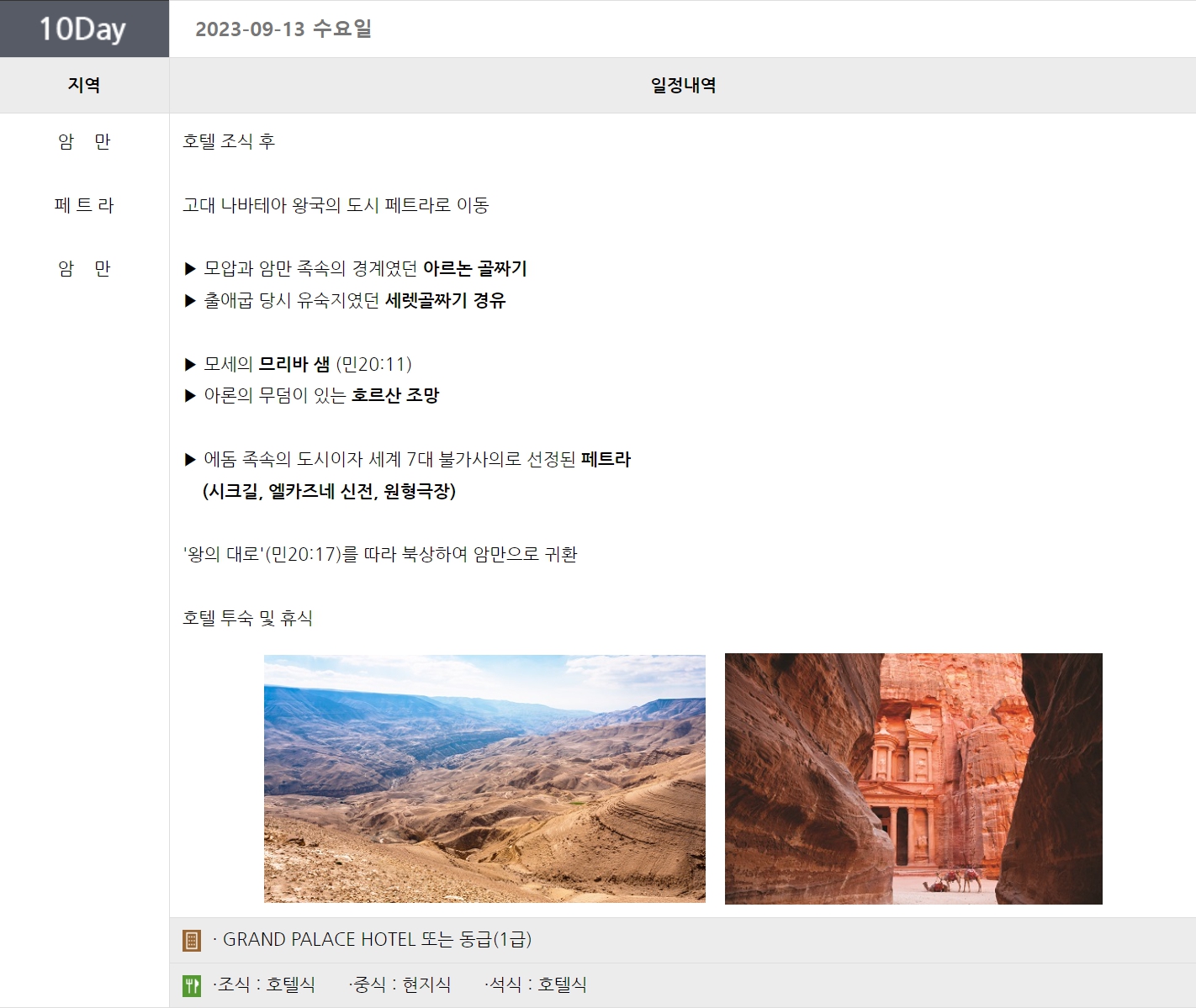Open the desert valley landscape photo
Image resolution: width=1196 pixels, height=1008 pixels.
point(484,778)
